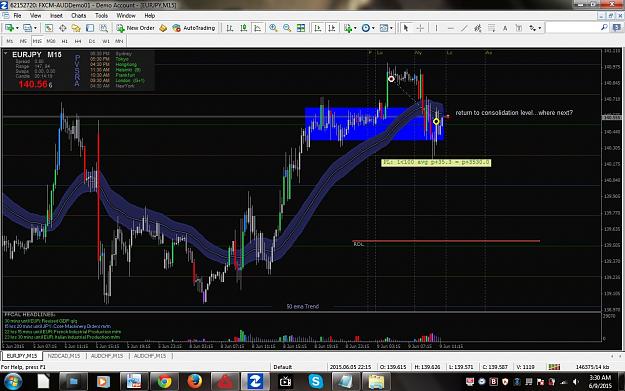Select the Equidistant Channel tool
This screenshot has height=391, width=625.
478,28
